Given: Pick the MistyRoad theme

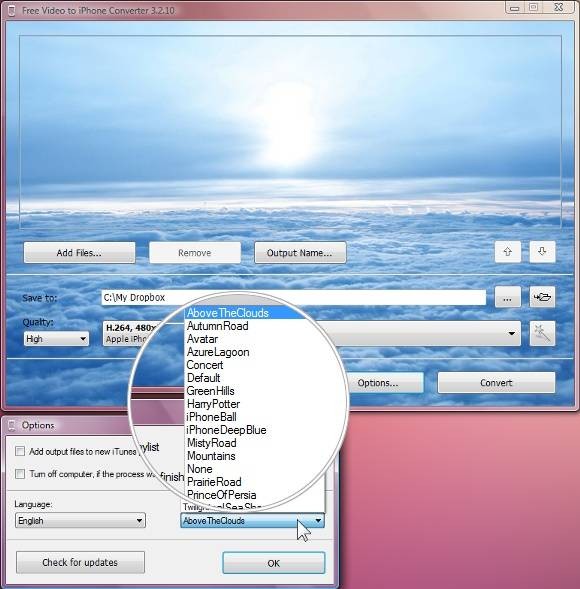Looking at the screenshot, I should tap(211, 443).
